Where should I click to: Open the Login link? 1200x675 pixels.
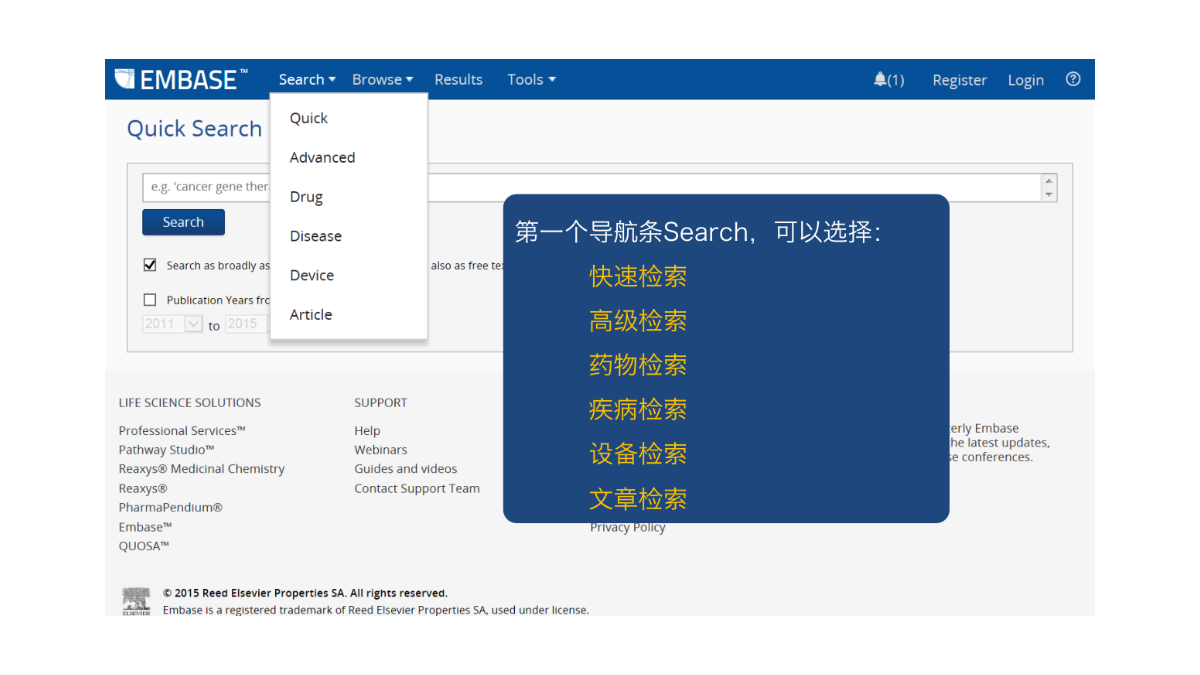1025,80
